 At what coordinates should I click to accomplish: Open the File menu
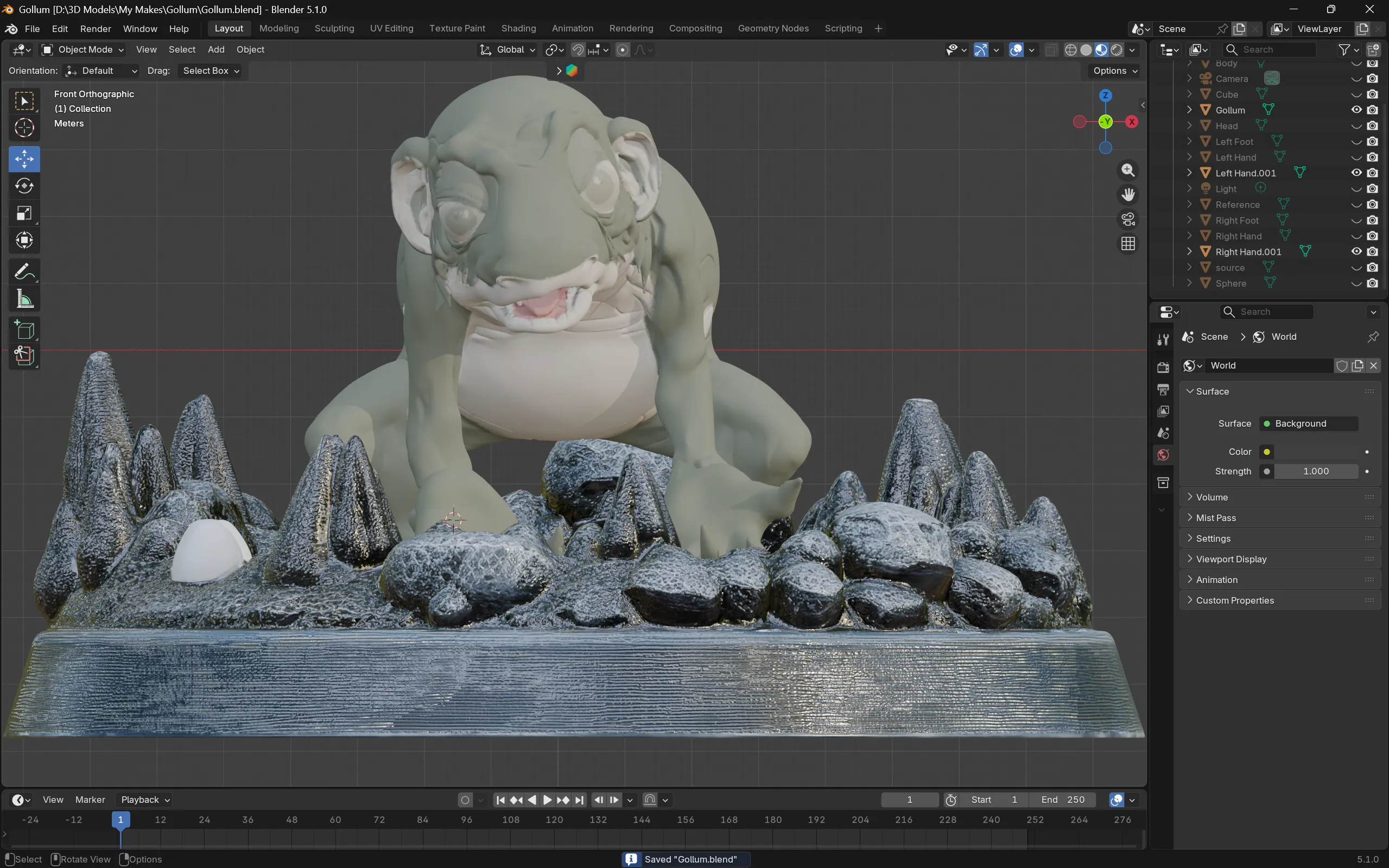[32, 29]
